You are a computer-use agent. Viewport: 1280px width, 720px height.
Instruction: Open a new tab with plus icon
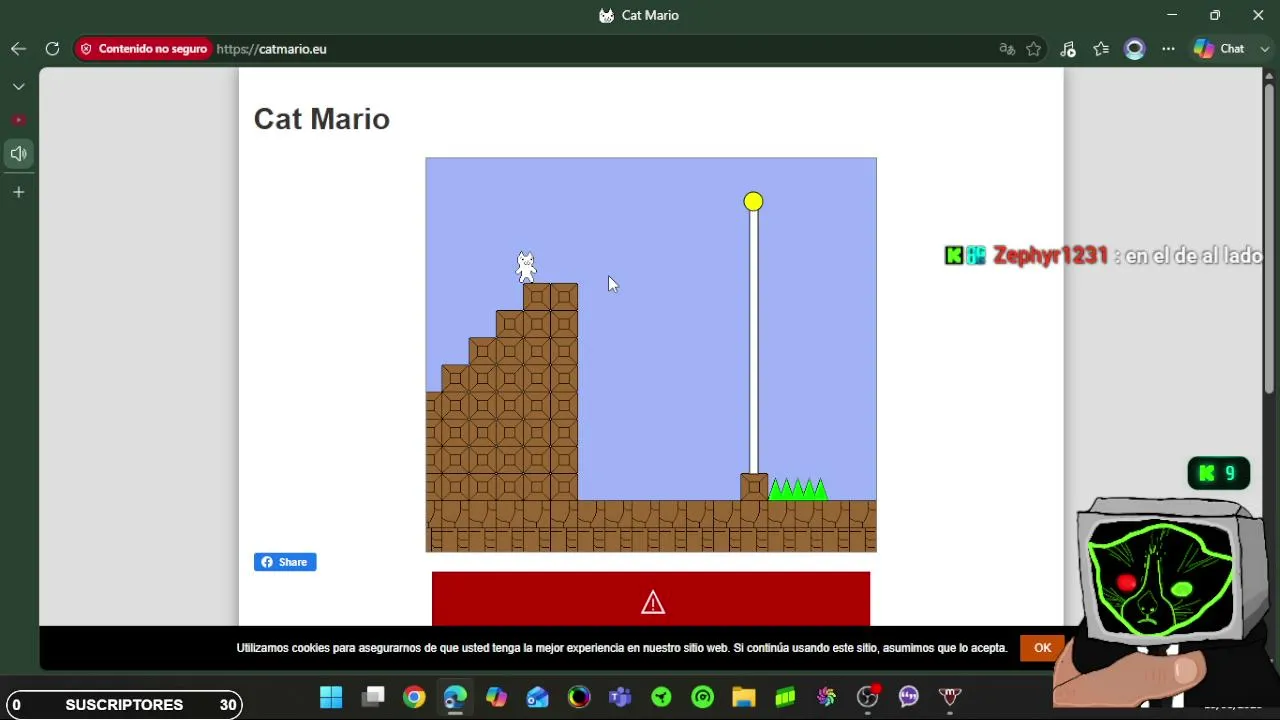pyautogui.click(x=18, y=192)
